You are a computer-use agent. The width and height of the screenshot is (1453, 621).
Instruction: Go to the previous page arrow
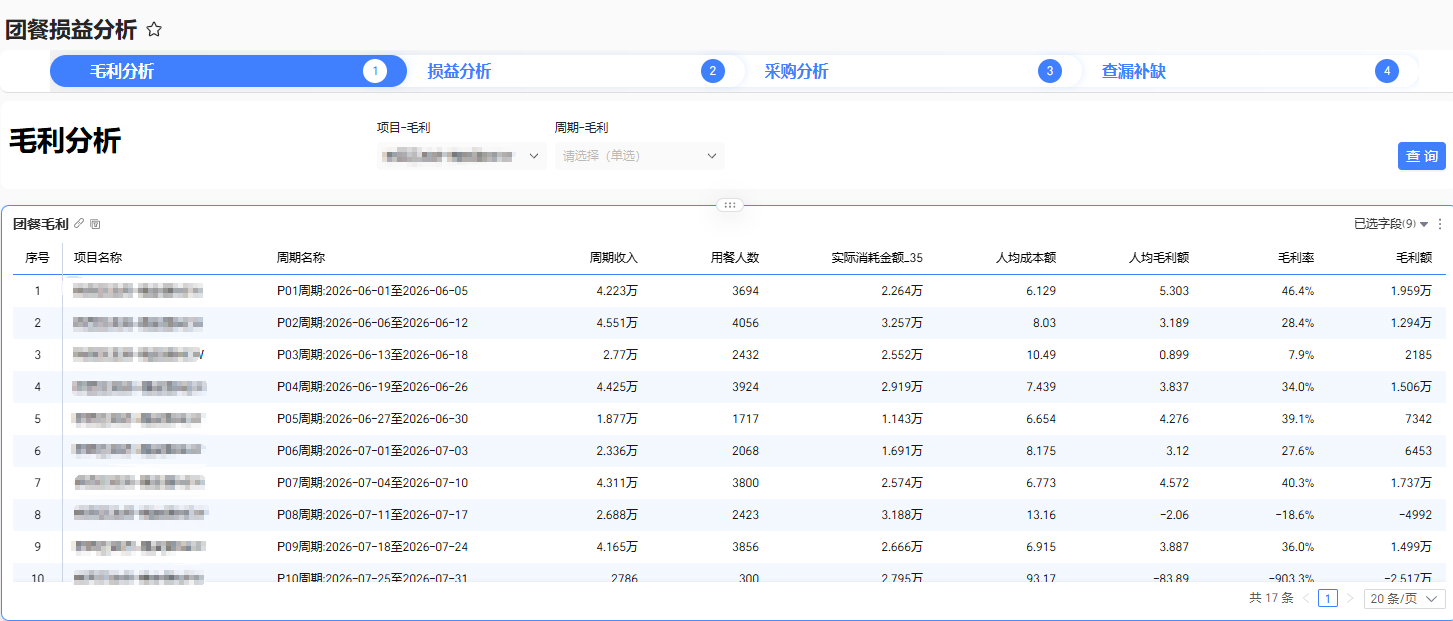(1306, 598)
